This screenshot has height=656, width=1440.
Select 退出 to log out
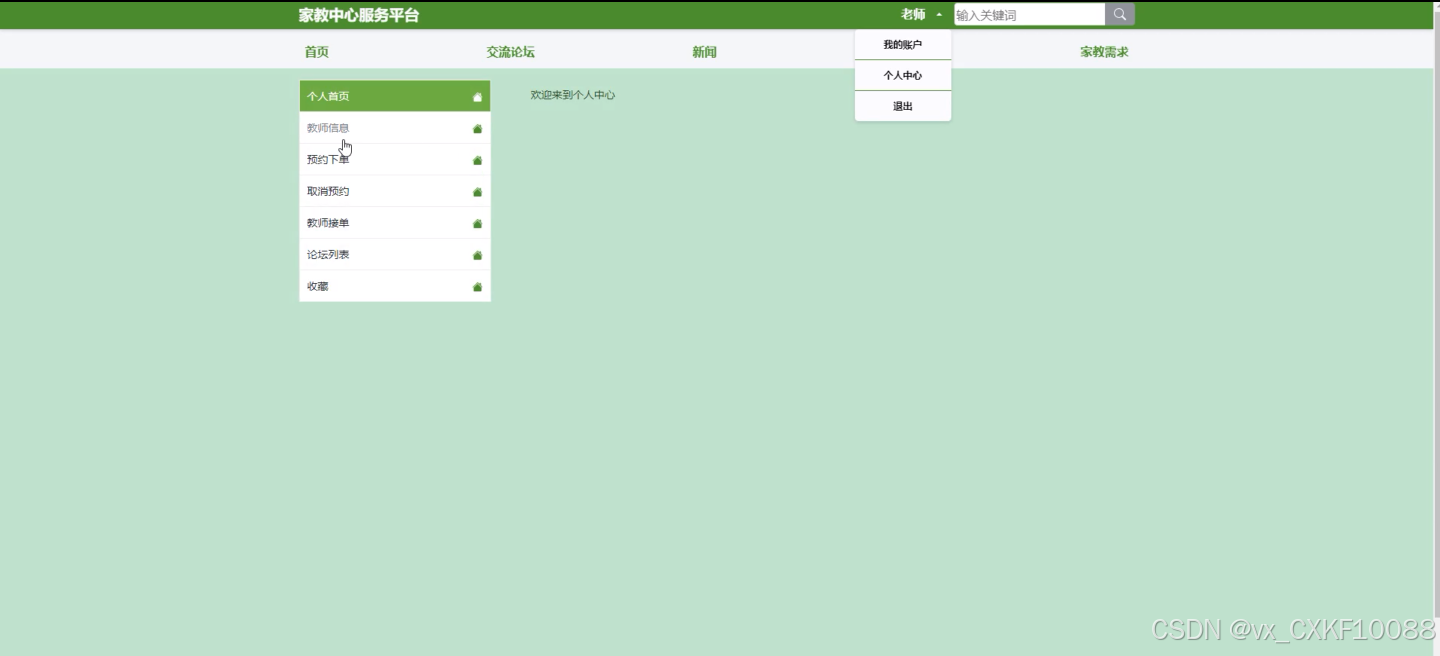[x=903, y=106]
